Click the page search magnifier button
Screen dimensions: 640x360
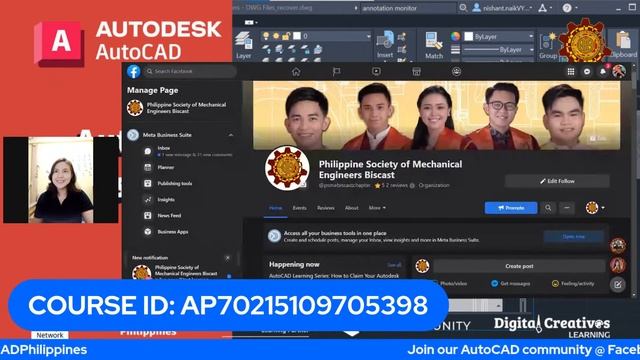point(548,208)
